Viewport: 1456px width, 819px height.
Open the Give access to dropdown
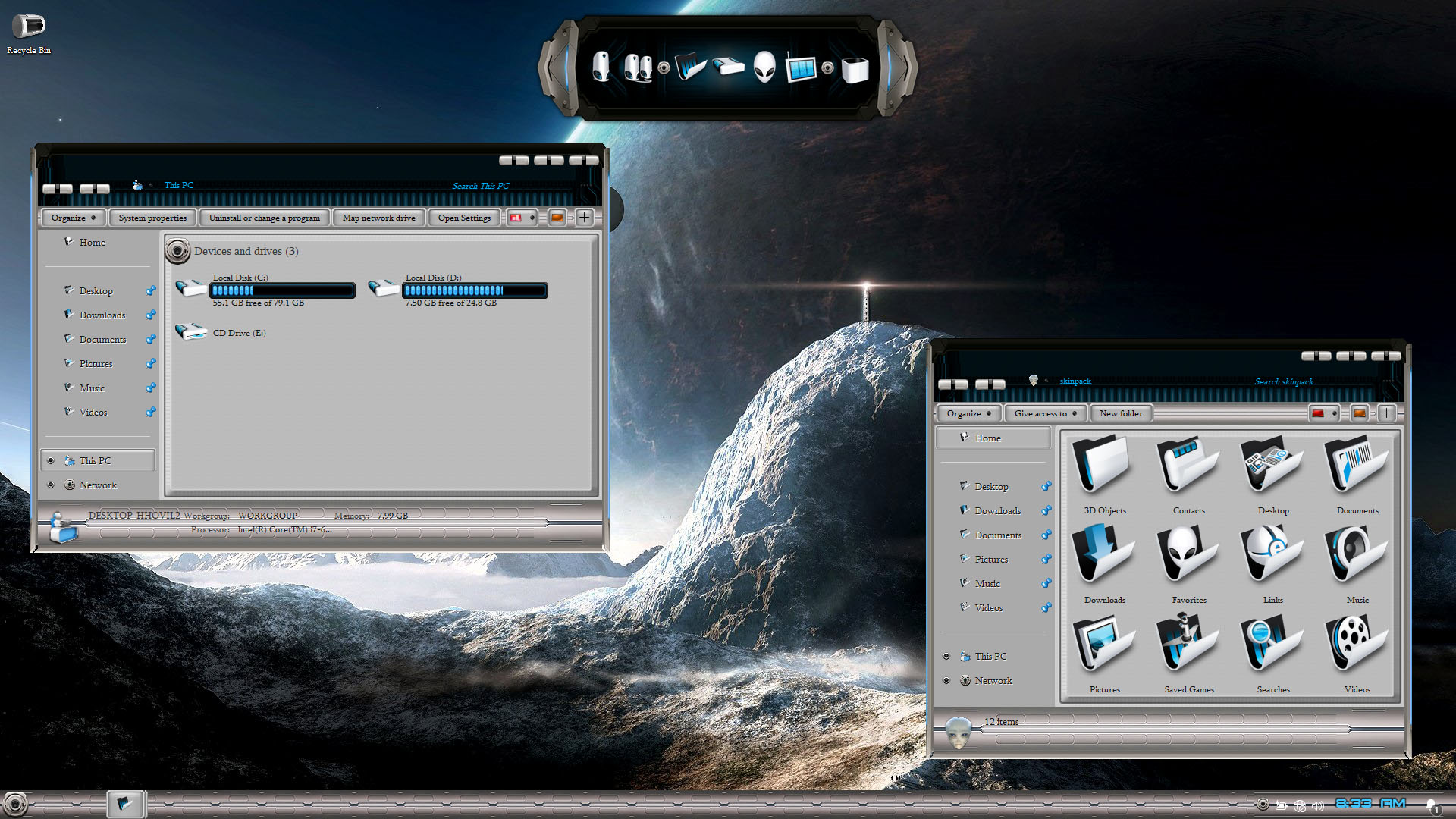(1046, 413)
